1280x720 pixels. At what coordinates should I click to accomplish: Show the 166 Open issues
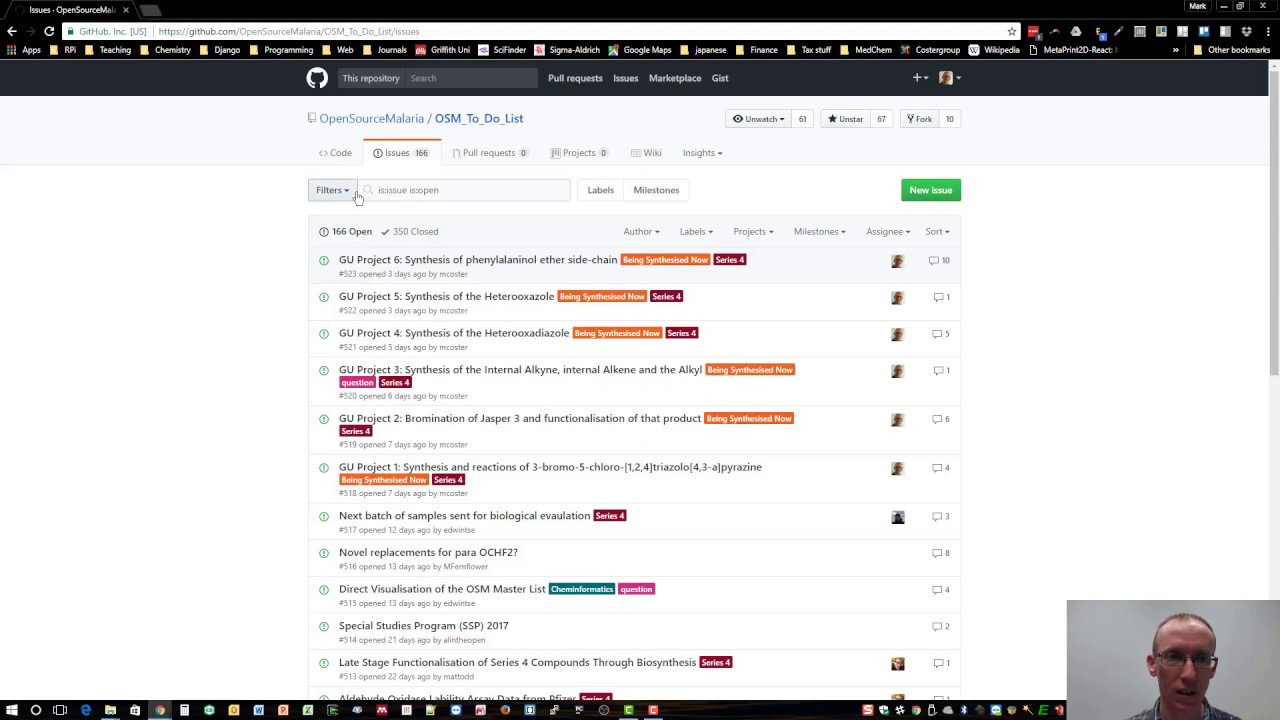click(345, 232)
